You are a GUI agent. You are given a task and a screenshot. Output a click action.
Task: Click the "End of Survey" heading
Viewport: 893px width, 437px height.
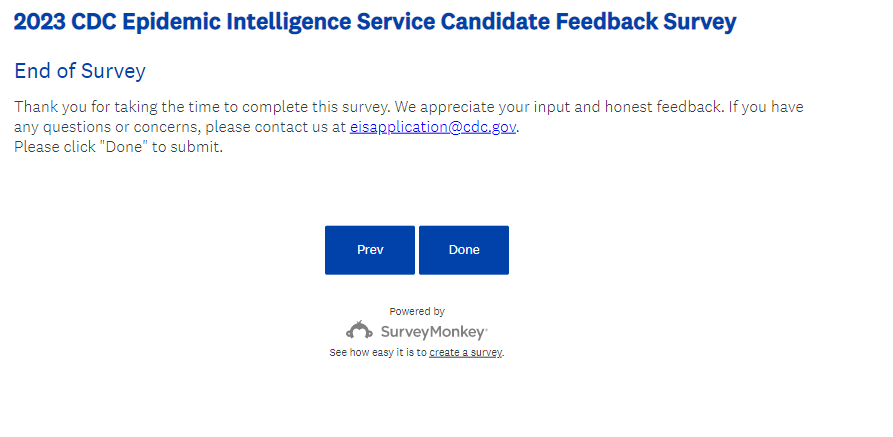tap(80, 72)
